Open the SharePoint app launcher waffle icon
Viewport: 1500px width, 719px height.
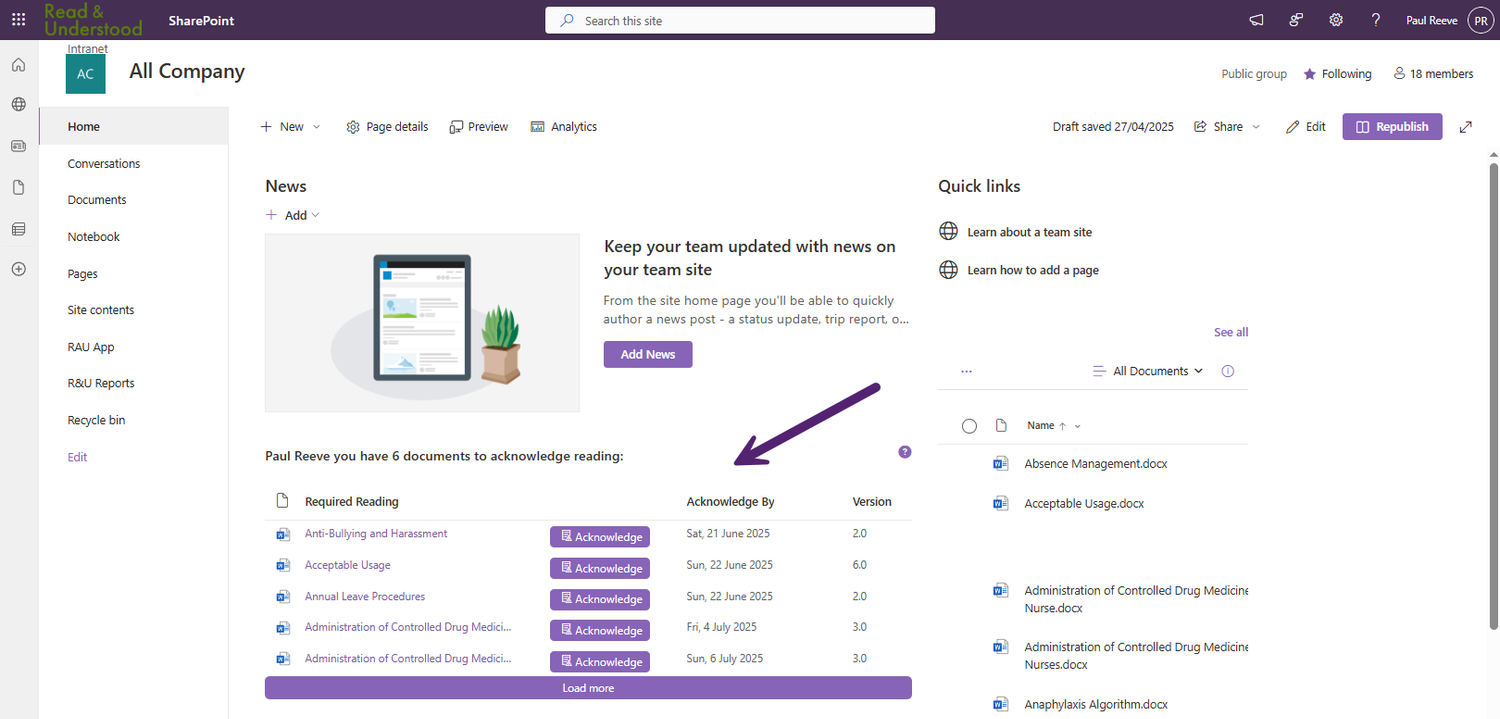[18, 19]
